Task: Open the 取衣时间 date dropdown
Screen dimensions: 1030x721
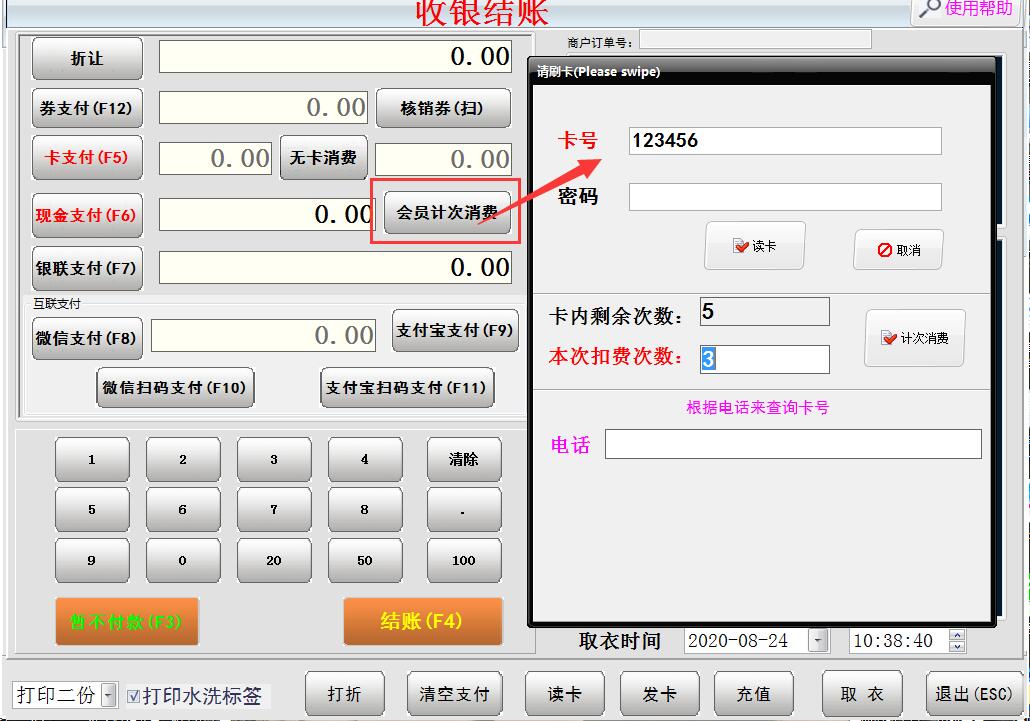Action: (818, 641)
